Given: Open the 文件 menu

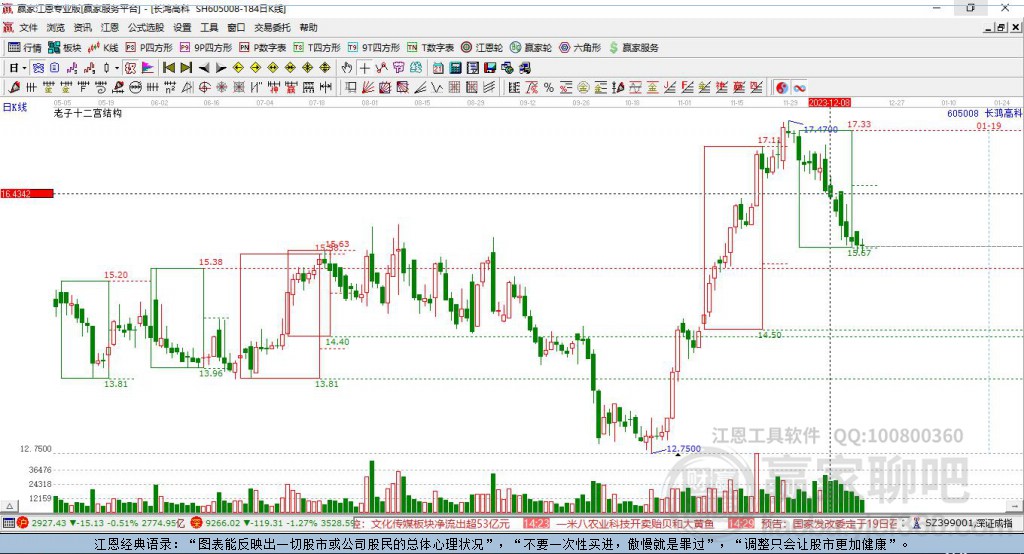Looking at the screenshot, I should (x=28, y=27).
